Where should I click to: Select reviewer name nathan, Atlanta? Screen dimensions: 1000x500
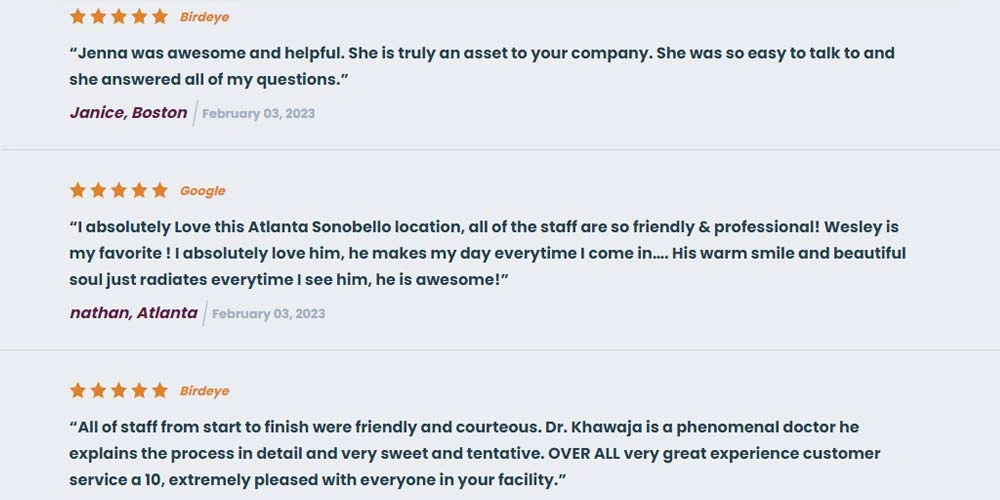click(133, 313)
